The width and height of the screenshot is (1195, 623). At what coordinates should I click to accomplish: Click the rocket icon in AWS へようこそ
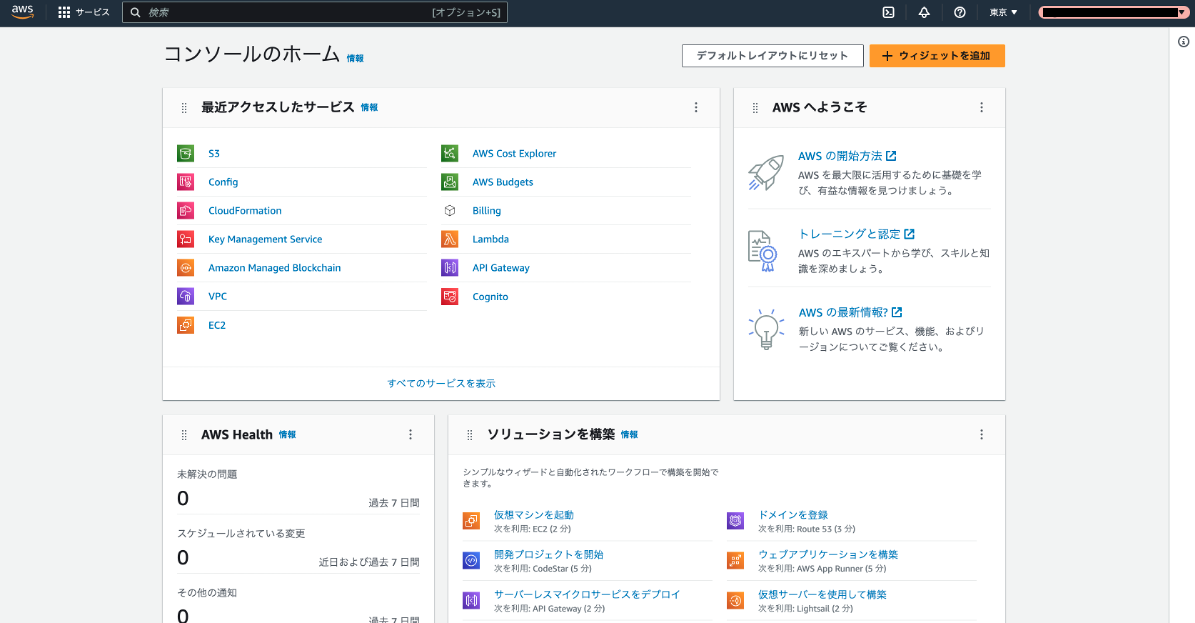coord(765,173)
